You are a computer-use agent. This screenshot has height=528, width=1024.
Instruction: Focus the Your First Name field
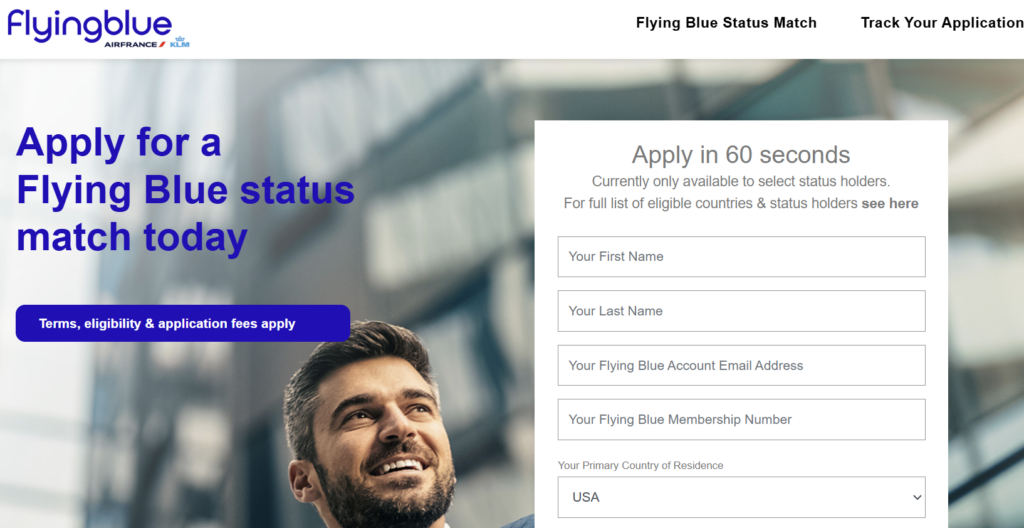tap(741, 257)
